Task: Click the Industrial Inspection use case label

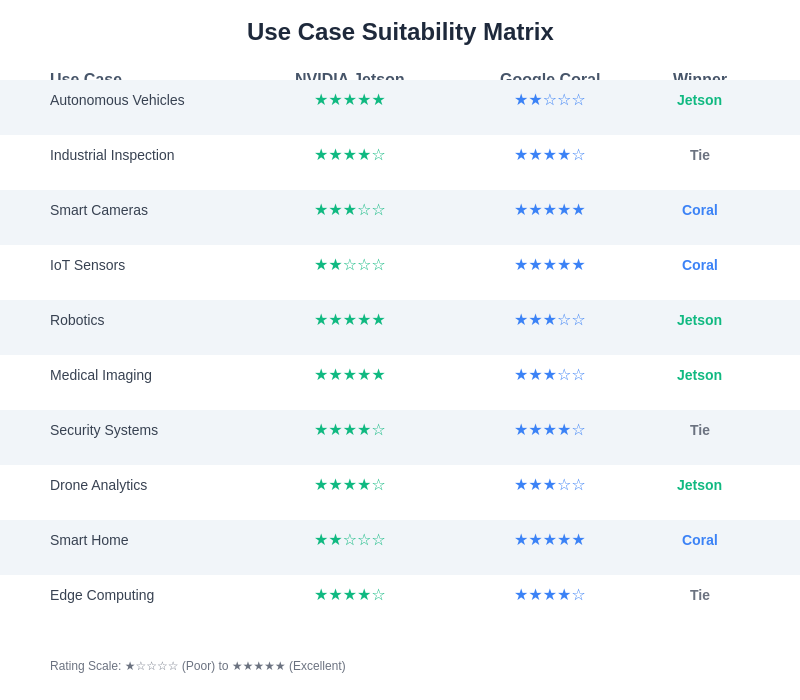Action: 112,155
